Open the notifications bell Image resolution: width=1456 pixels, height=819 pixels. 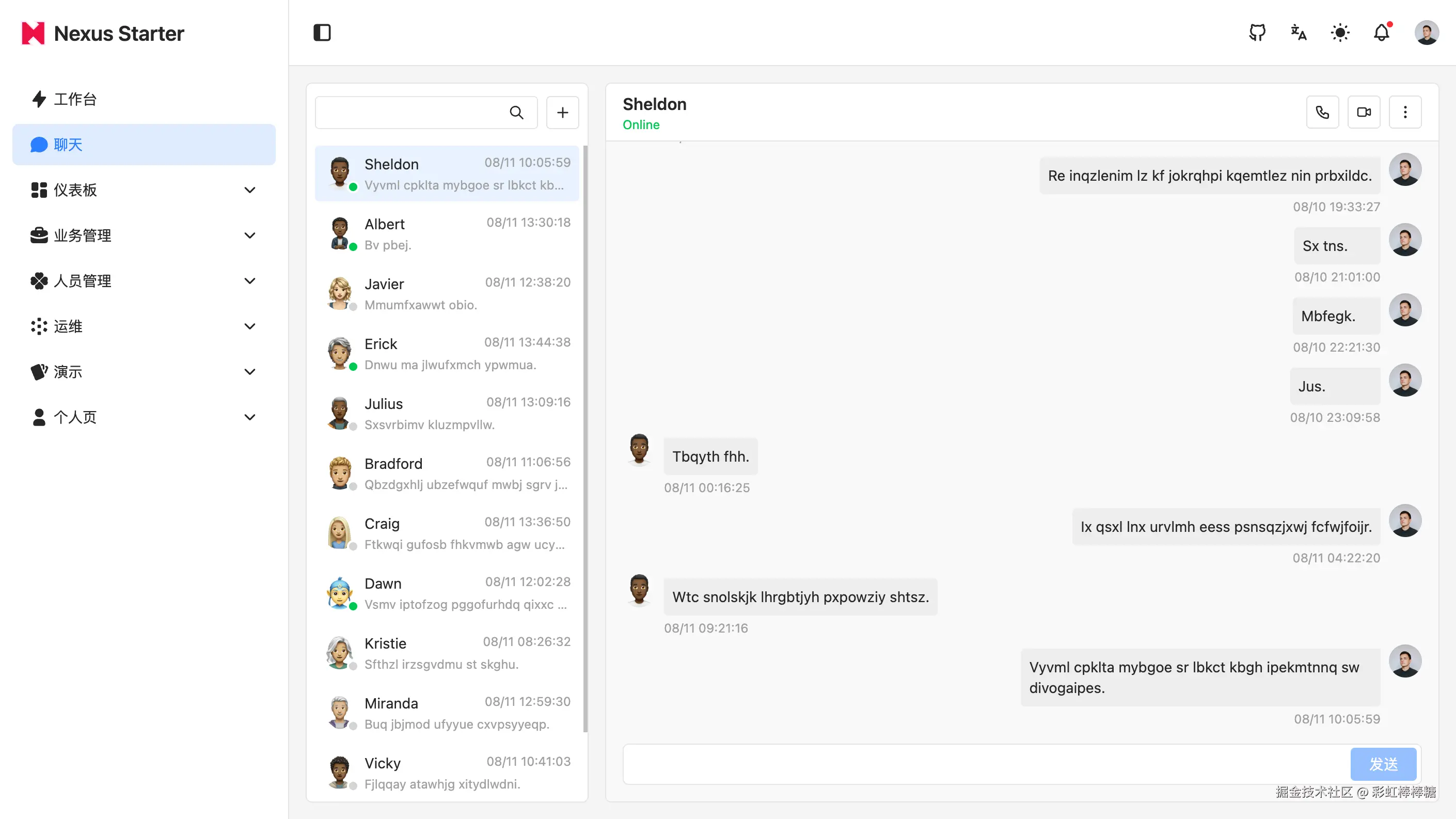click(1381, 33)
